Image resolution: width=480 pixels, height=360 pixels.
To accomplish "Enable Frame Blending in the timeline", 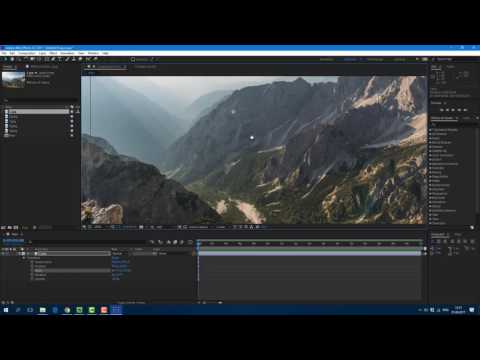I will click(x=175, y=242).
